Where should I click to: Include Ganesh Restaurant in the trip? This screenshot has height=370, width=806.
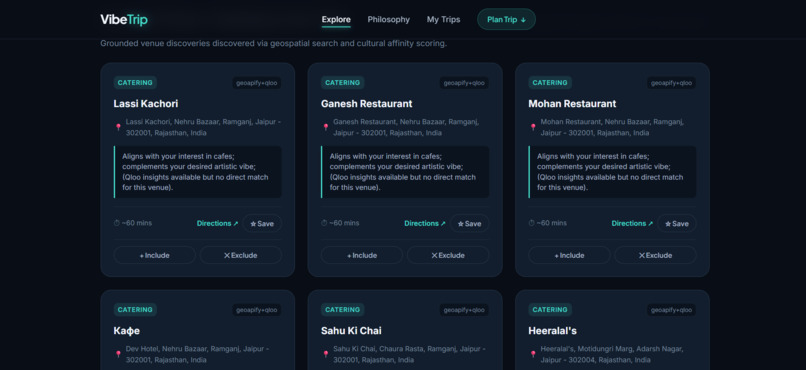click(362, 255)
